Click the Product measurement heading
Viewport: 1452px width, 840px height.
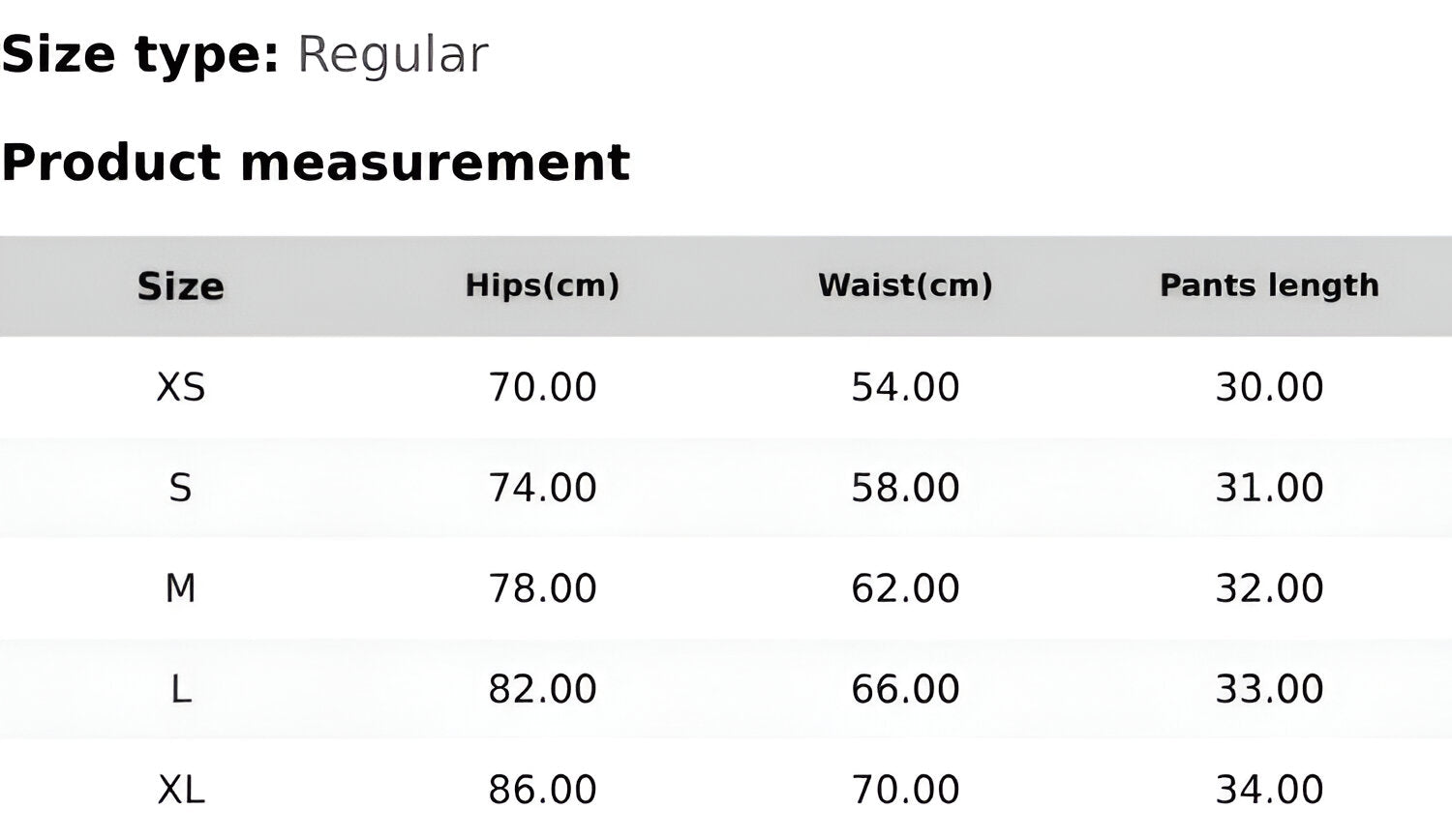[316, 162]
